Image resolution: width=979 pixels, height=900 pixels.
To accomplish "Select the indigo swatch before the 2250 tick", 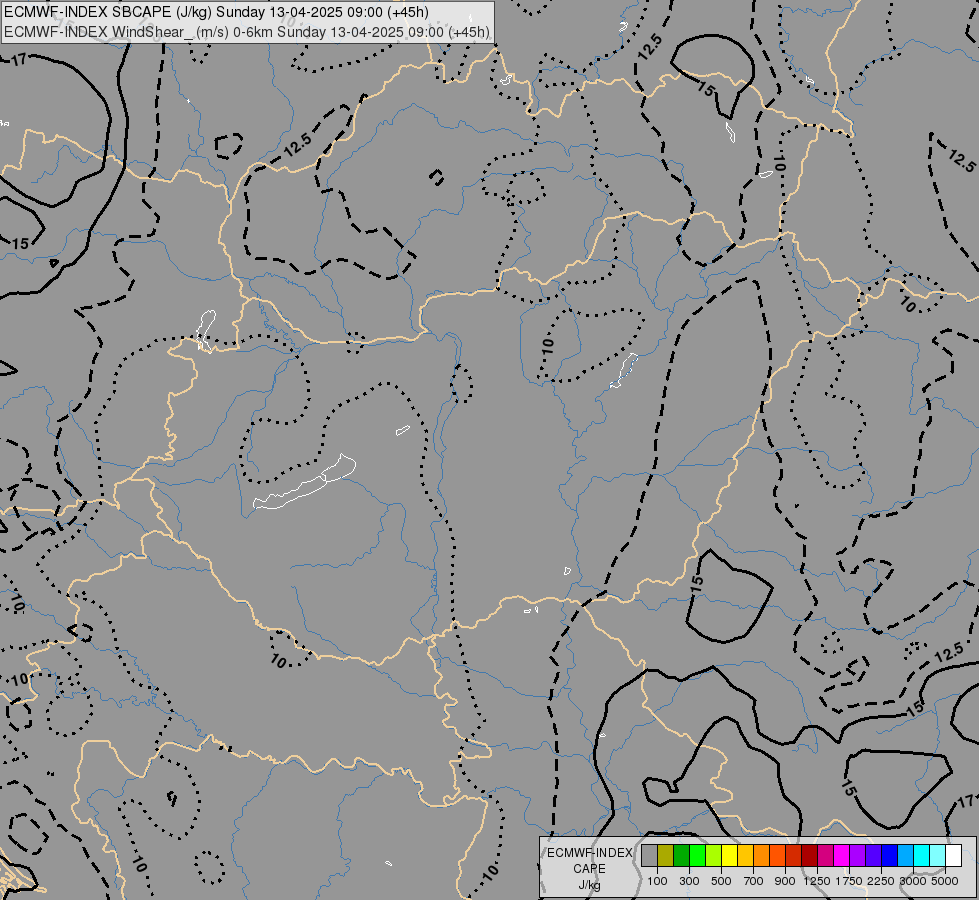I will coord(873,855).
